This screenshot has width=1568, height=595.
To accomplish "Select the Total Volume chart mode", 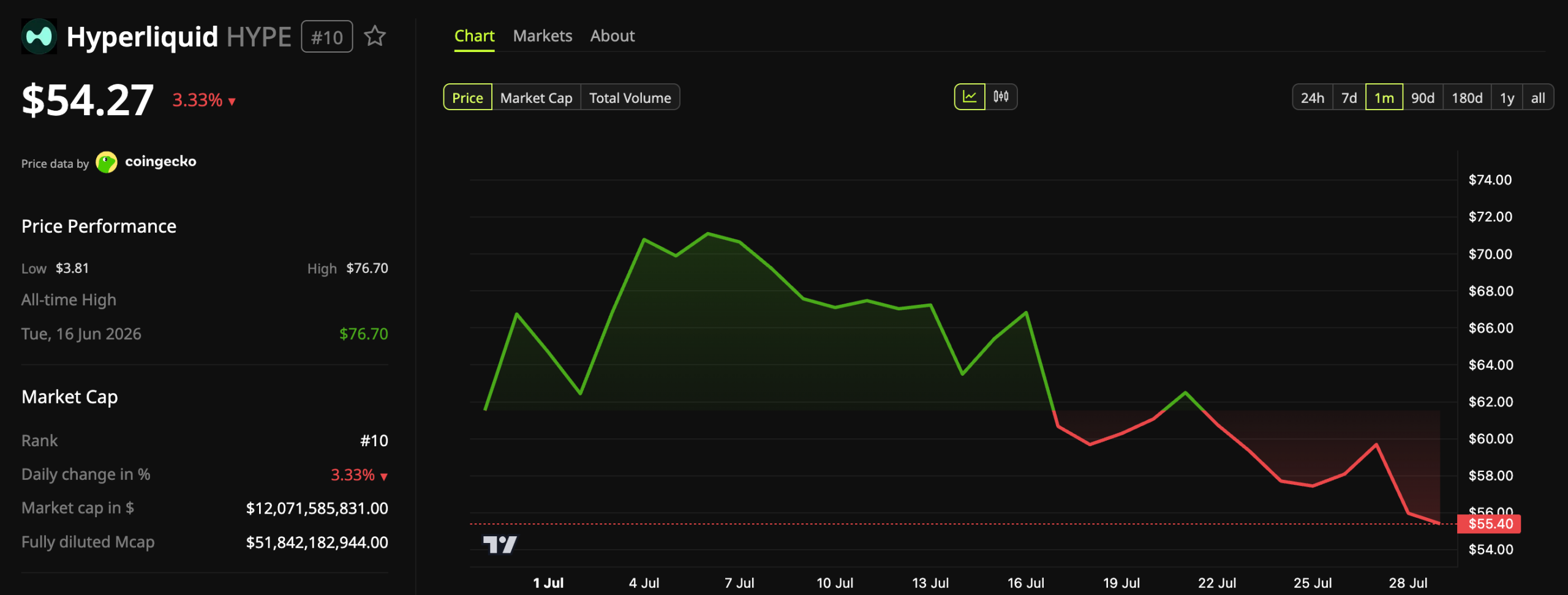I will (x=630, y=97).
